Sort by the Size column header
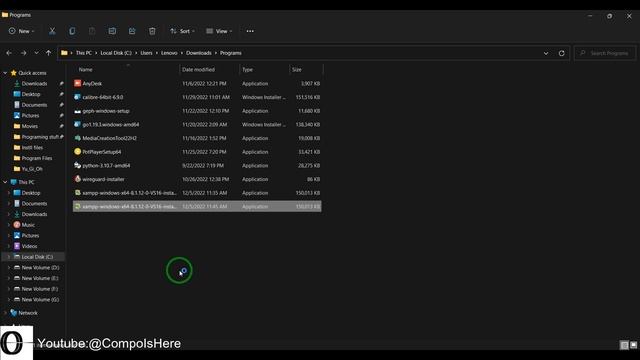Image resolution: width=640 pixels, height=360 pixels. [x=297, y=70]
